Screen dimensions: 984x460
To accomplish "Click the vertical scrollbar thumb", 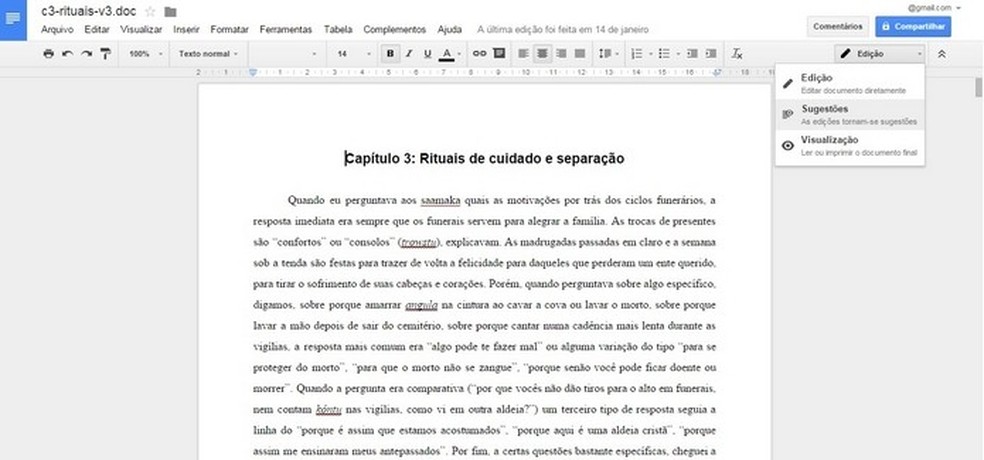I will pos(978,87).
